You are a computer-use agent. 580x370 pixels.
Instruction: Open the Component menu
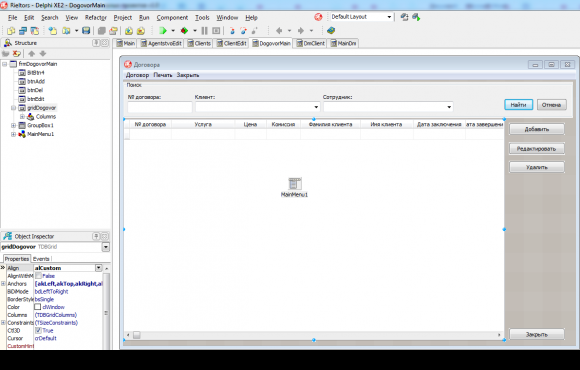[172, 17]
